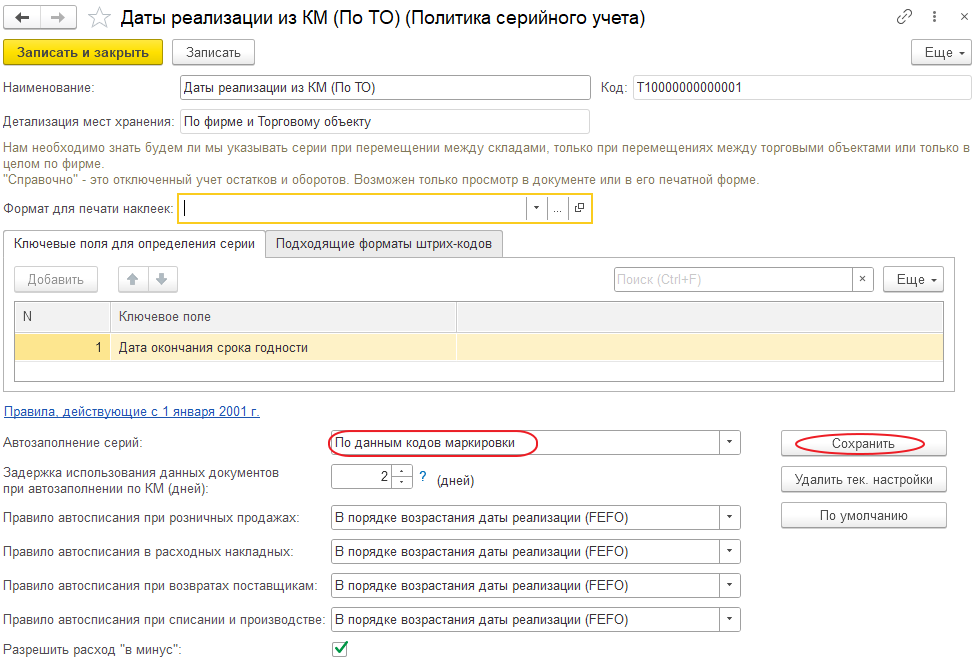Go back using the left arrow
This screenshot has width=978, height=663.
(23, 18)
